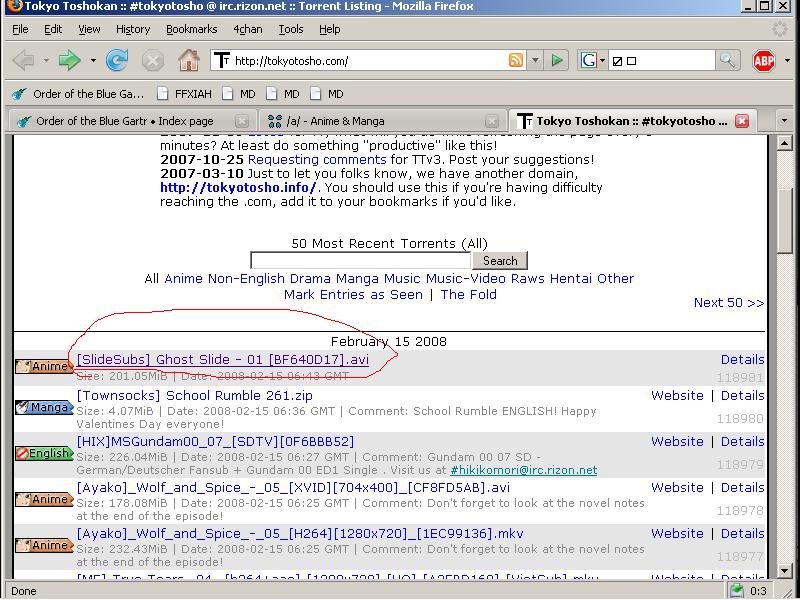The image size is (800, 600).
Task: Click the search magnifier icon
Action: point(728,61)
